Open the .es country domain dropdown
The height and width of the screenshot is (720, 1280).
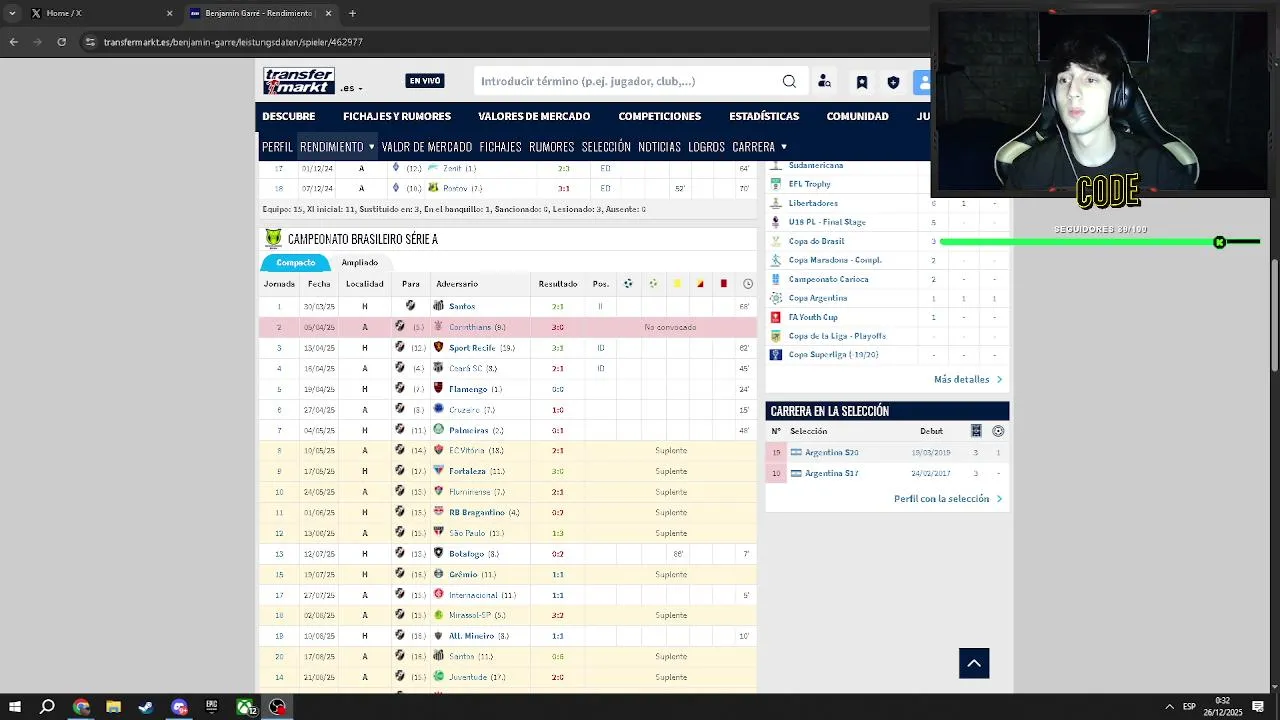coord(351,89)
